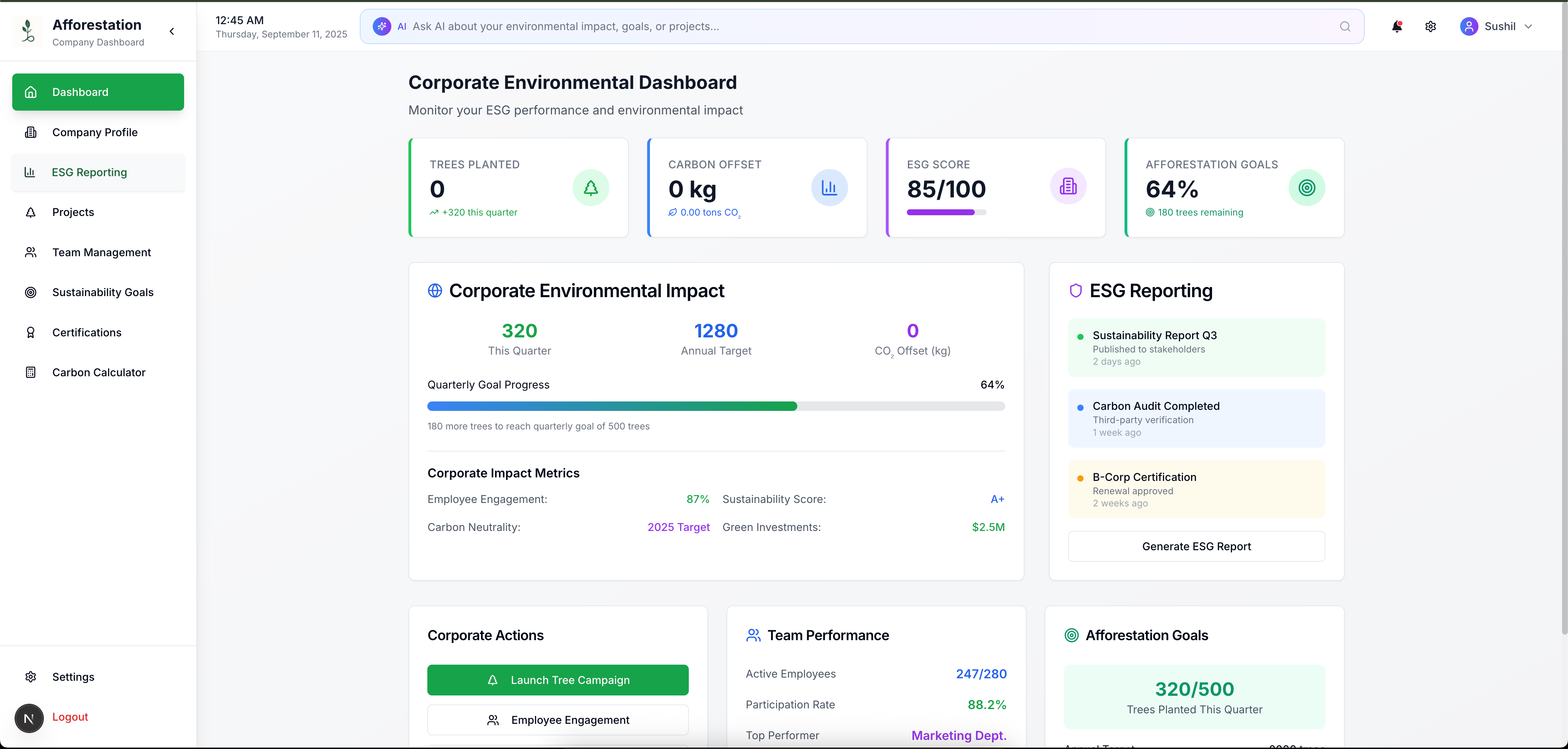Click the ESG Reporting chart icon
The width and height of the screenshot is (1568, 749).
tap(30, 172)
